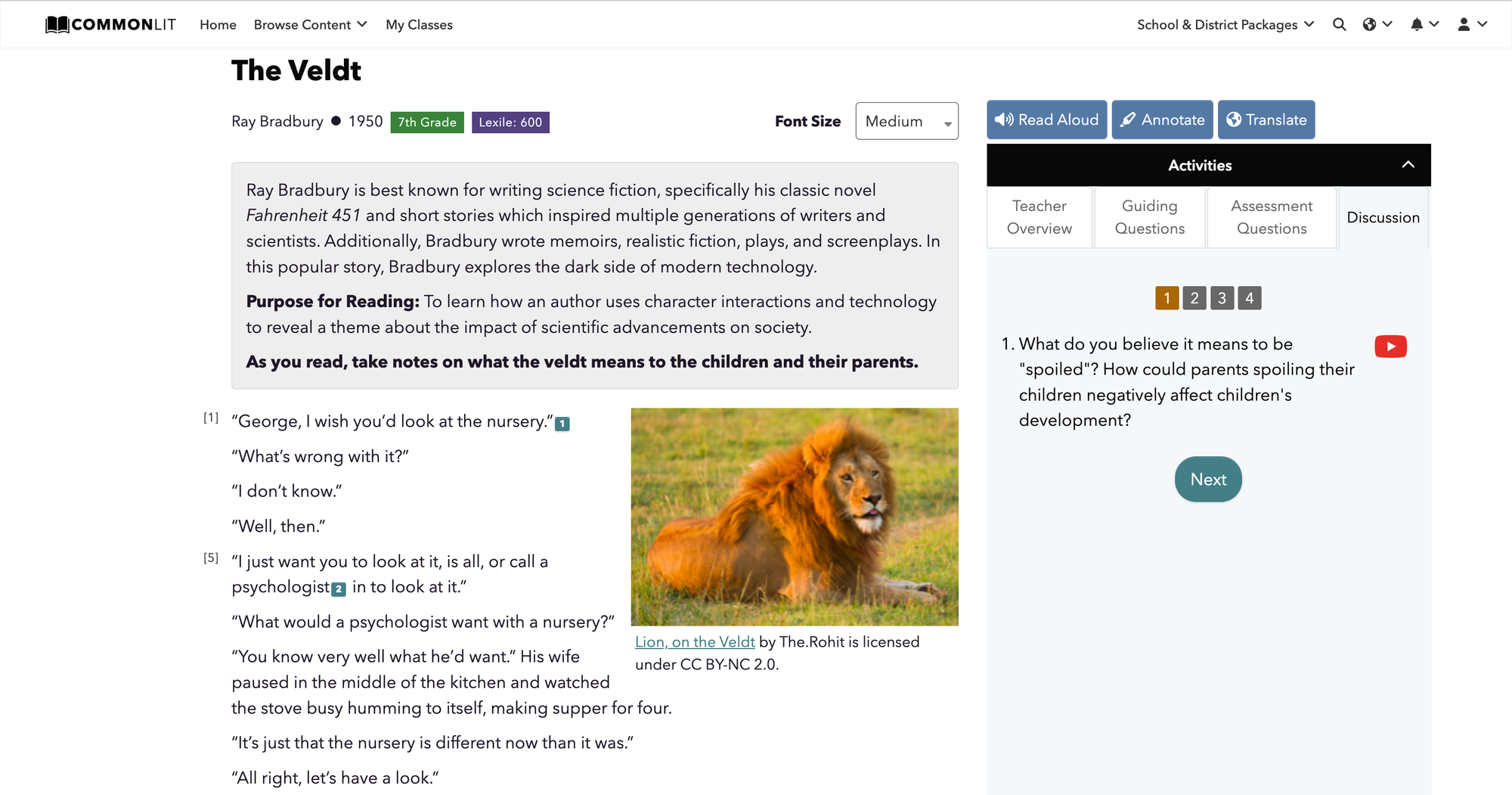Open School & District Packages dropdown
Screen dimensions: 1512x795
pyautogui.click(x=1225, y=24)
